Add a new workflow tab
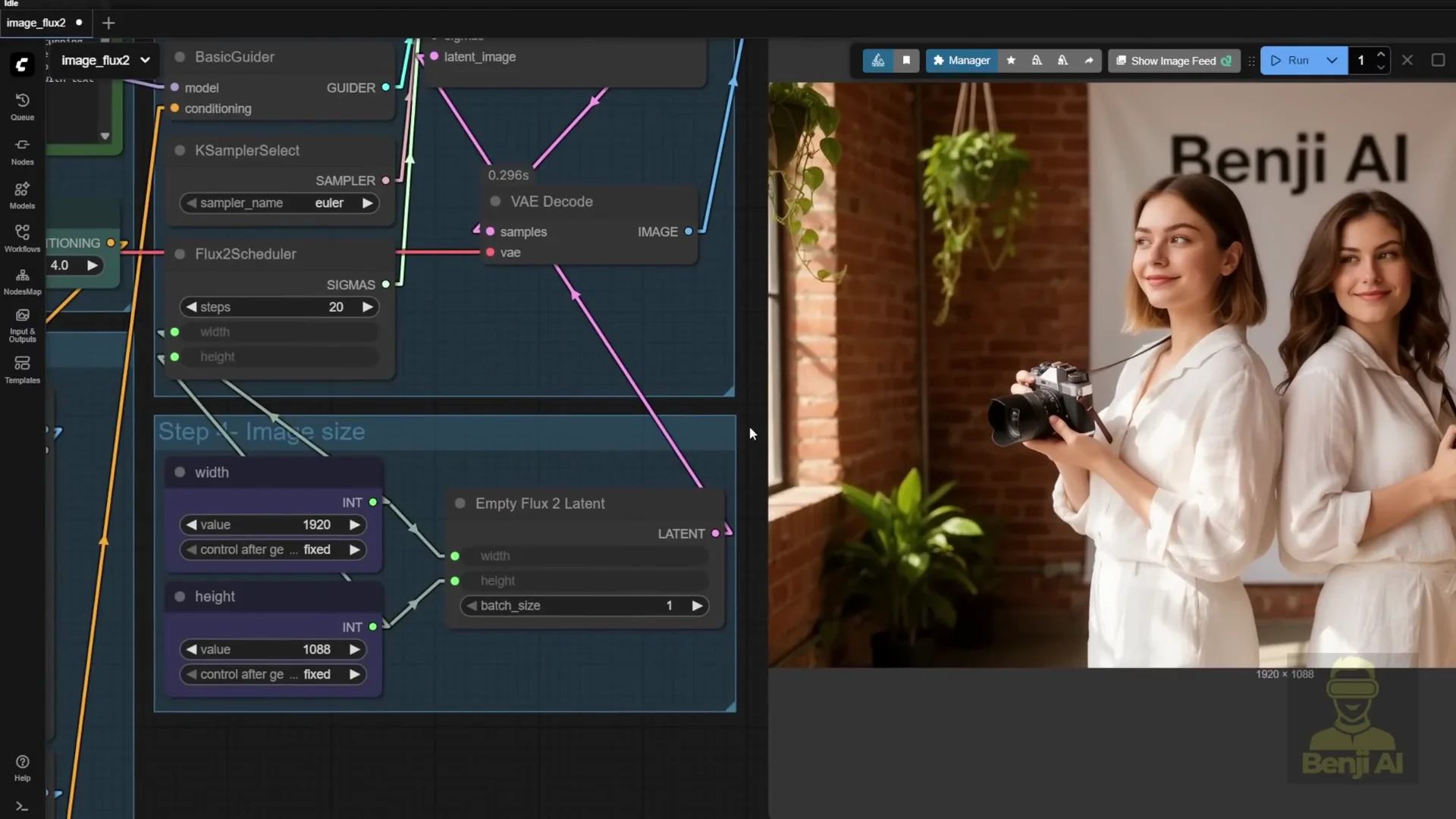The image size is (1456, 819). (x=108, y=23)
